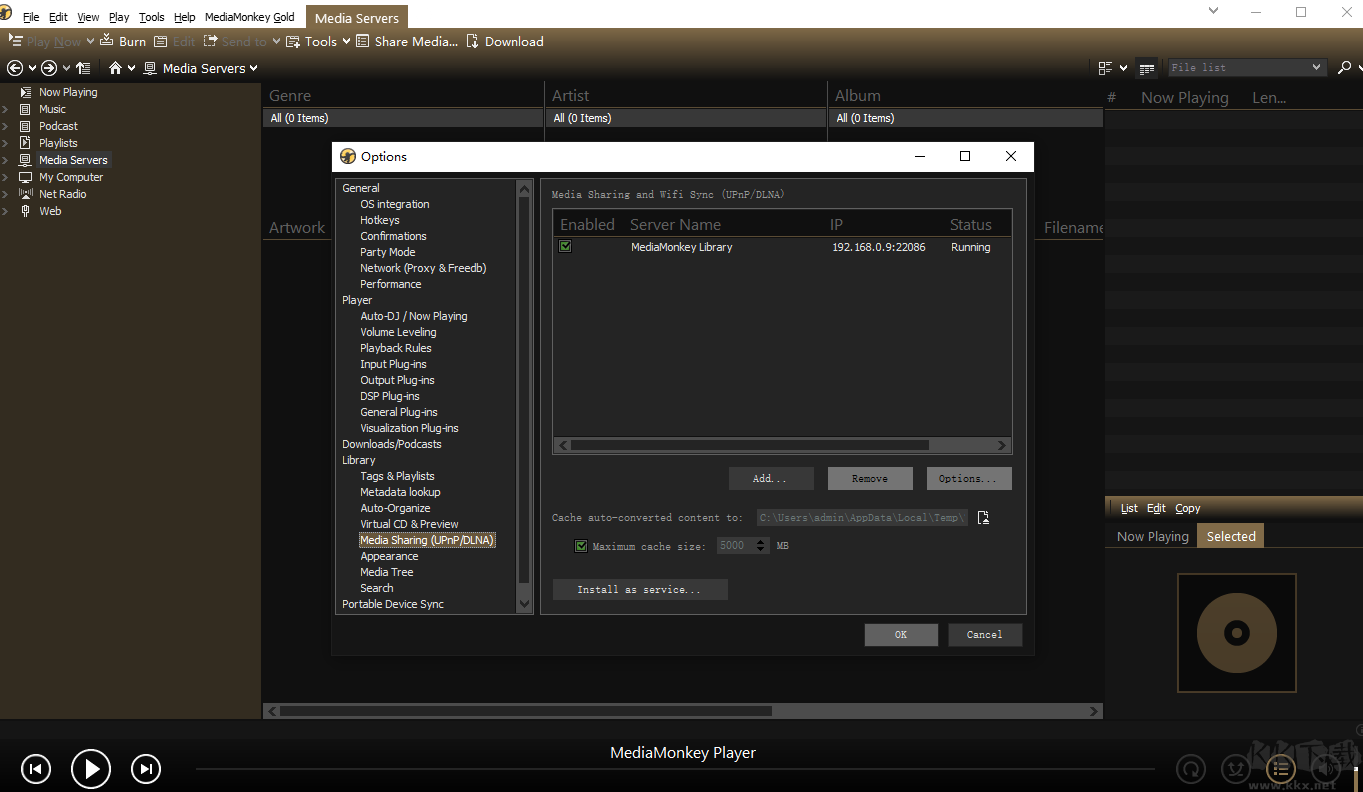Image resolution: width=1363 pixels, height=792 pixels.
Task: Toggle the Maximum cache size checkbox
Action: 581,546
